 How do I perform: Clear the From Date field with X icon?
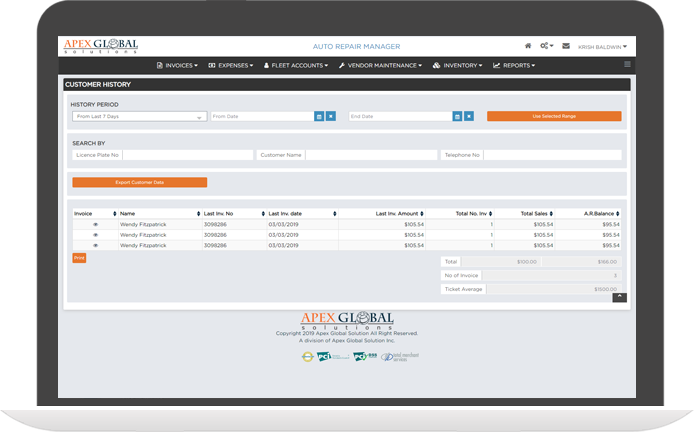coord(331,116)
